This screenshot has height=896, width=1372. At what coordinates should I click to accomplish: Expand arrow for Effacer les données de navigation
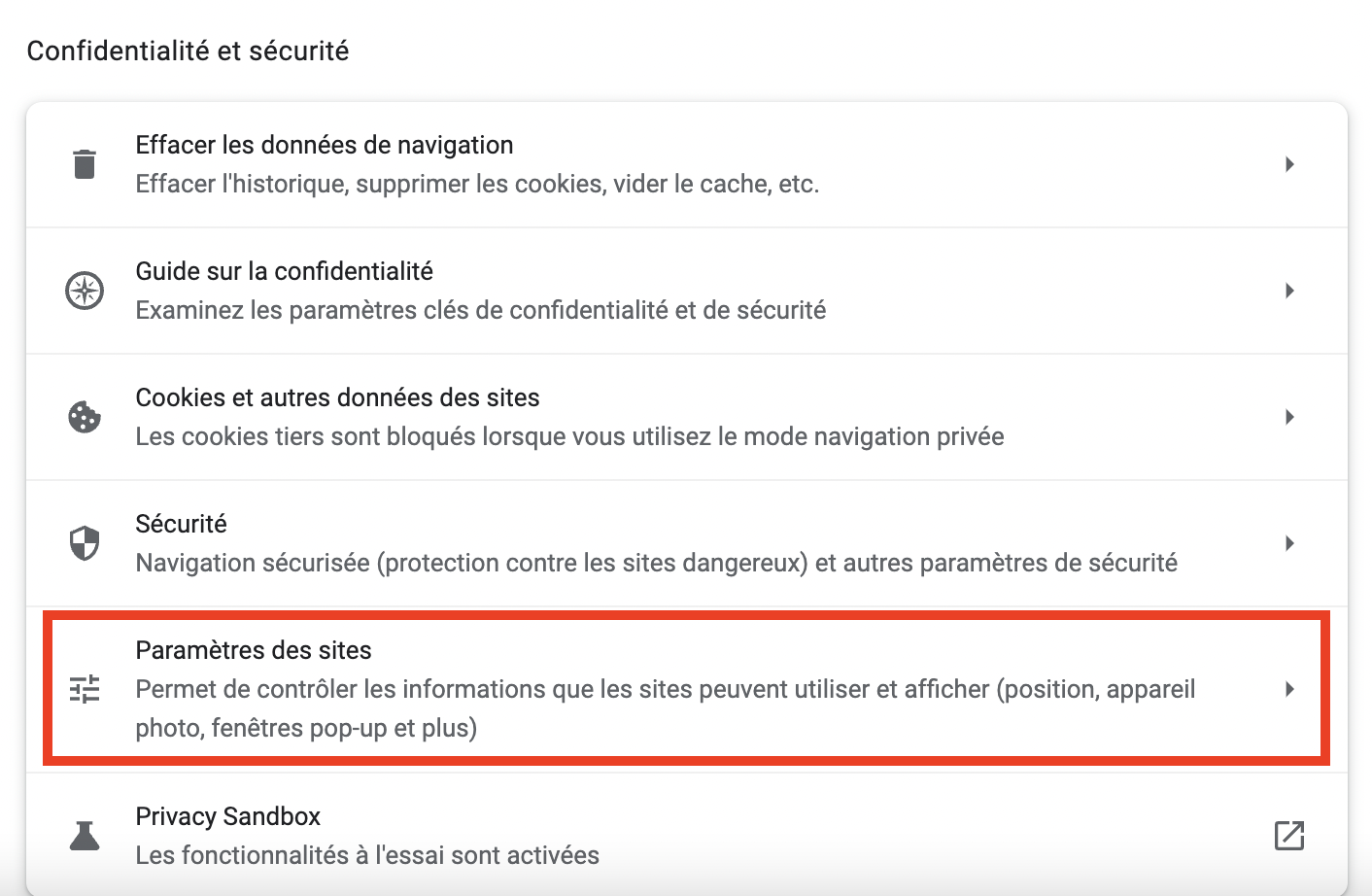[1289, 164]
